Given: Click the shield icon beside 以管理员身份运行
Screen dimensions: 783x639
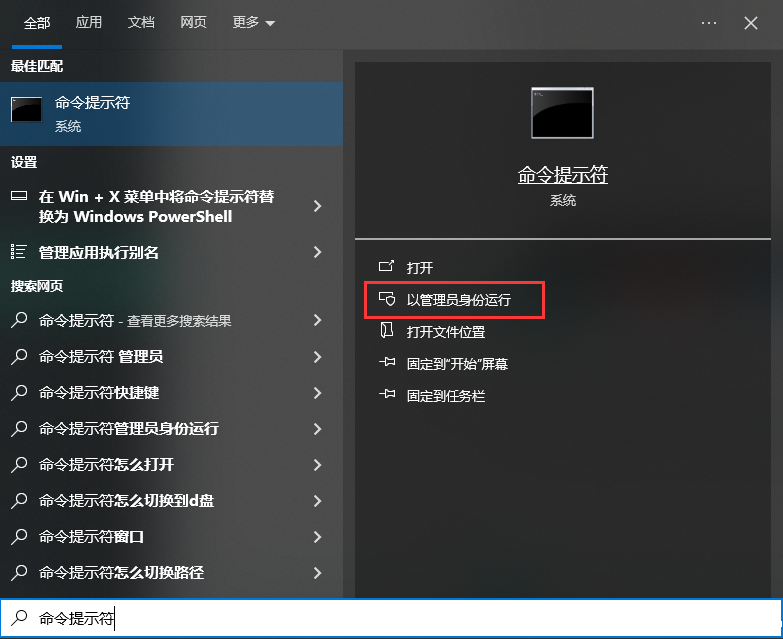Looking at the screenshot, I should click(387, 299).
